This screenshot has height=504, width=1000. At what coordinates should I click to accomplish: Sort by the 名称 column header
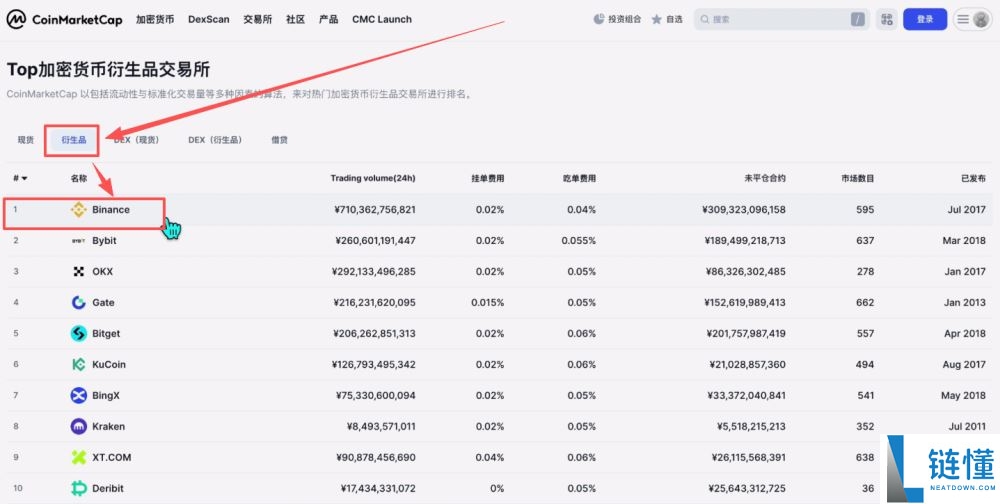[x=78, y=179]
